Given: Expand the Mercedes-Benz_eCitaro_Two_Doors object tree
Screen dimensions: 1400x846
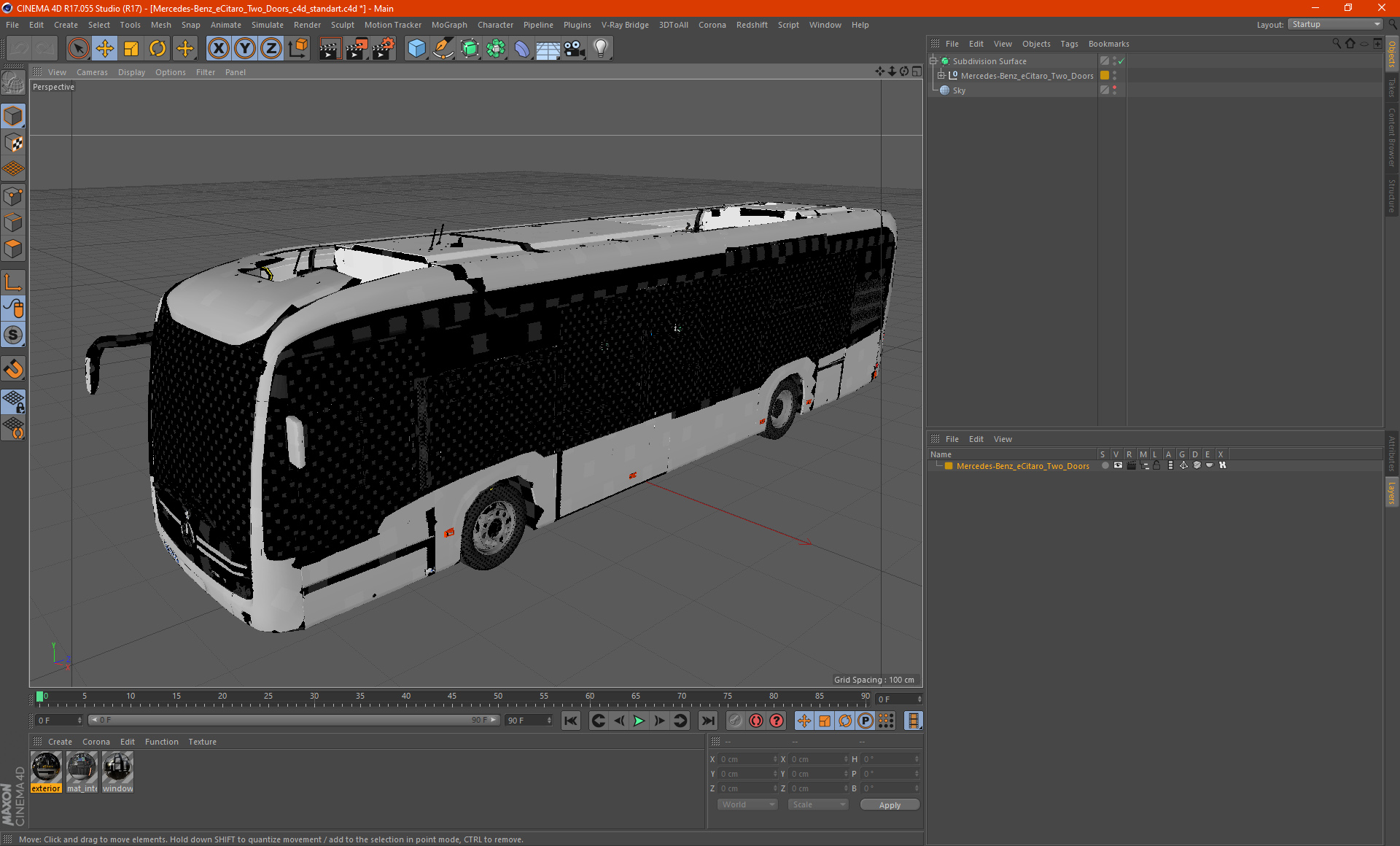Looking at the screenshot, I should pos(941,75).
